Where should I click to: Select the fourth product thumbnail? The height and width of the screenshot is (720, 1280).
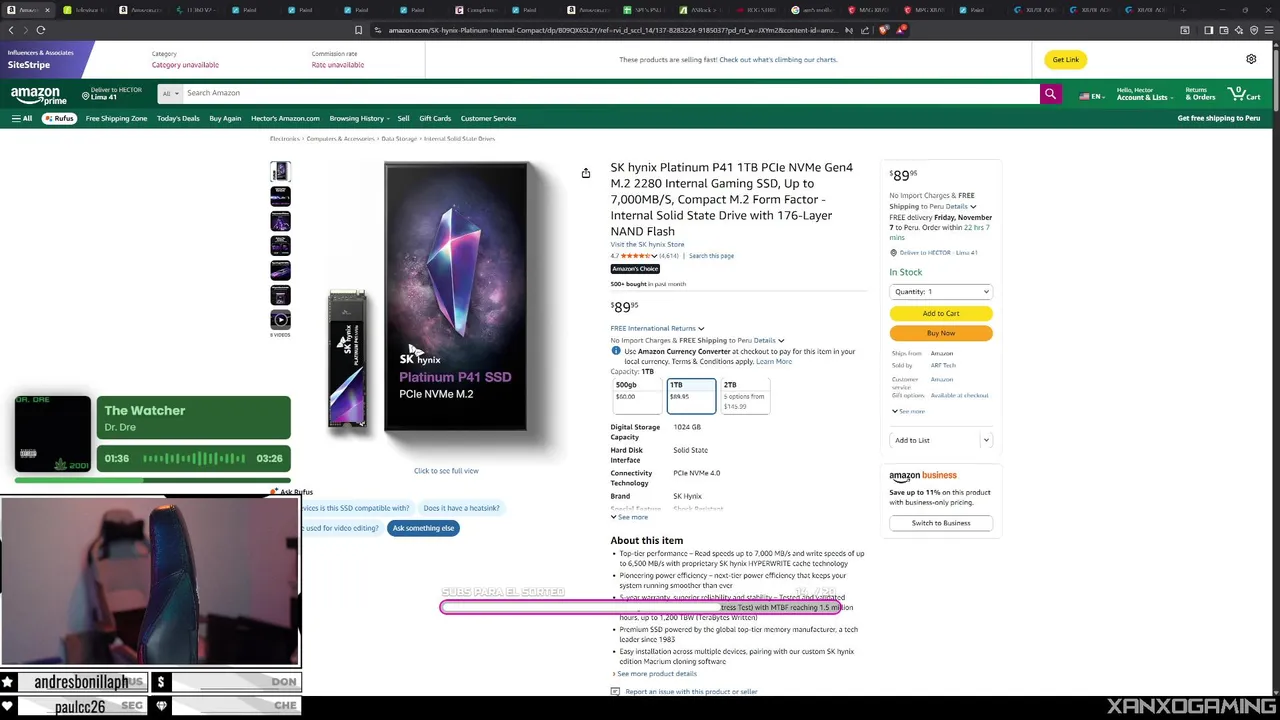tap(280, 246)
